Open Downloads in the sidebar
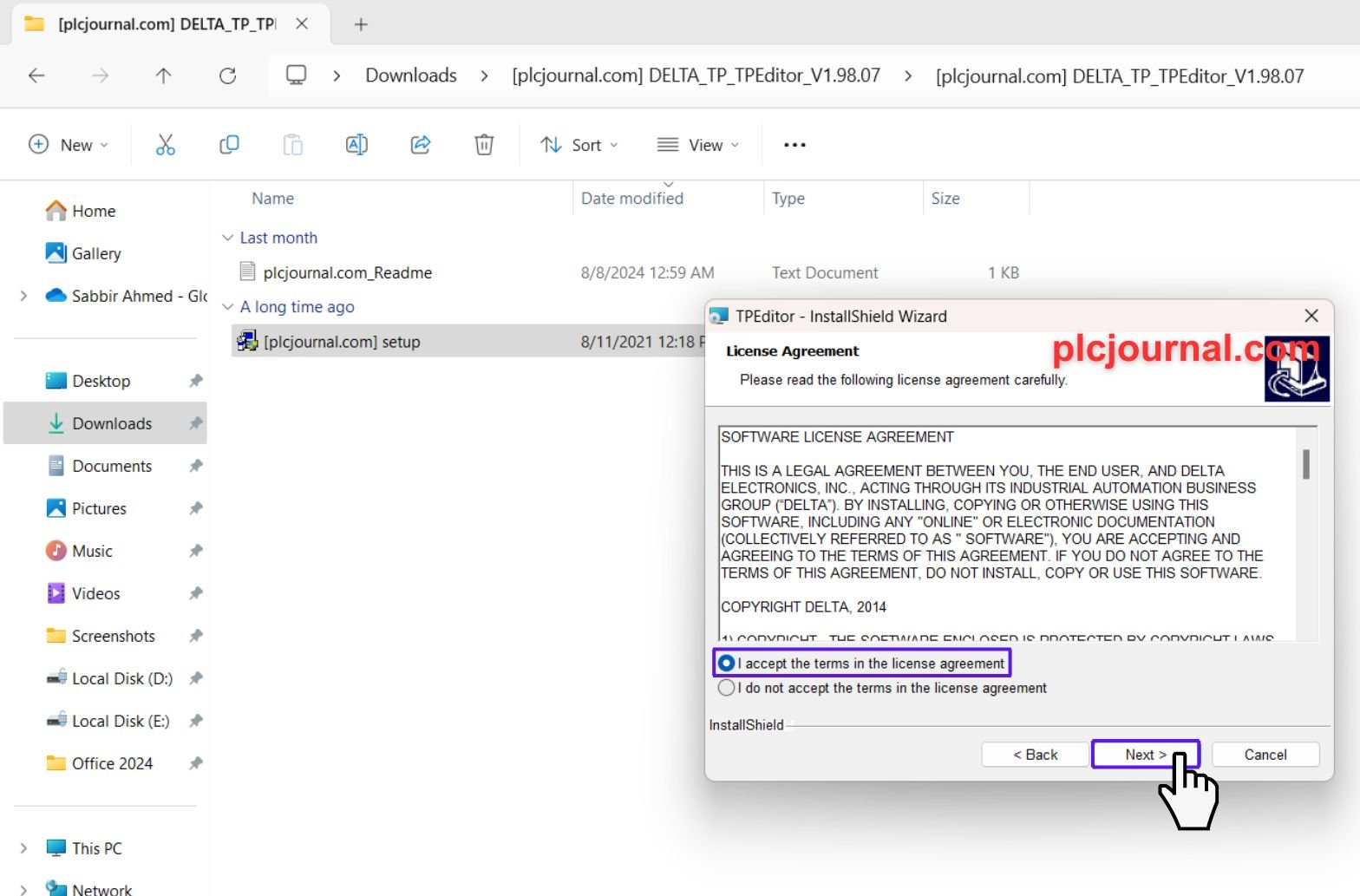The image size is (1360, 896). (106, 423)
